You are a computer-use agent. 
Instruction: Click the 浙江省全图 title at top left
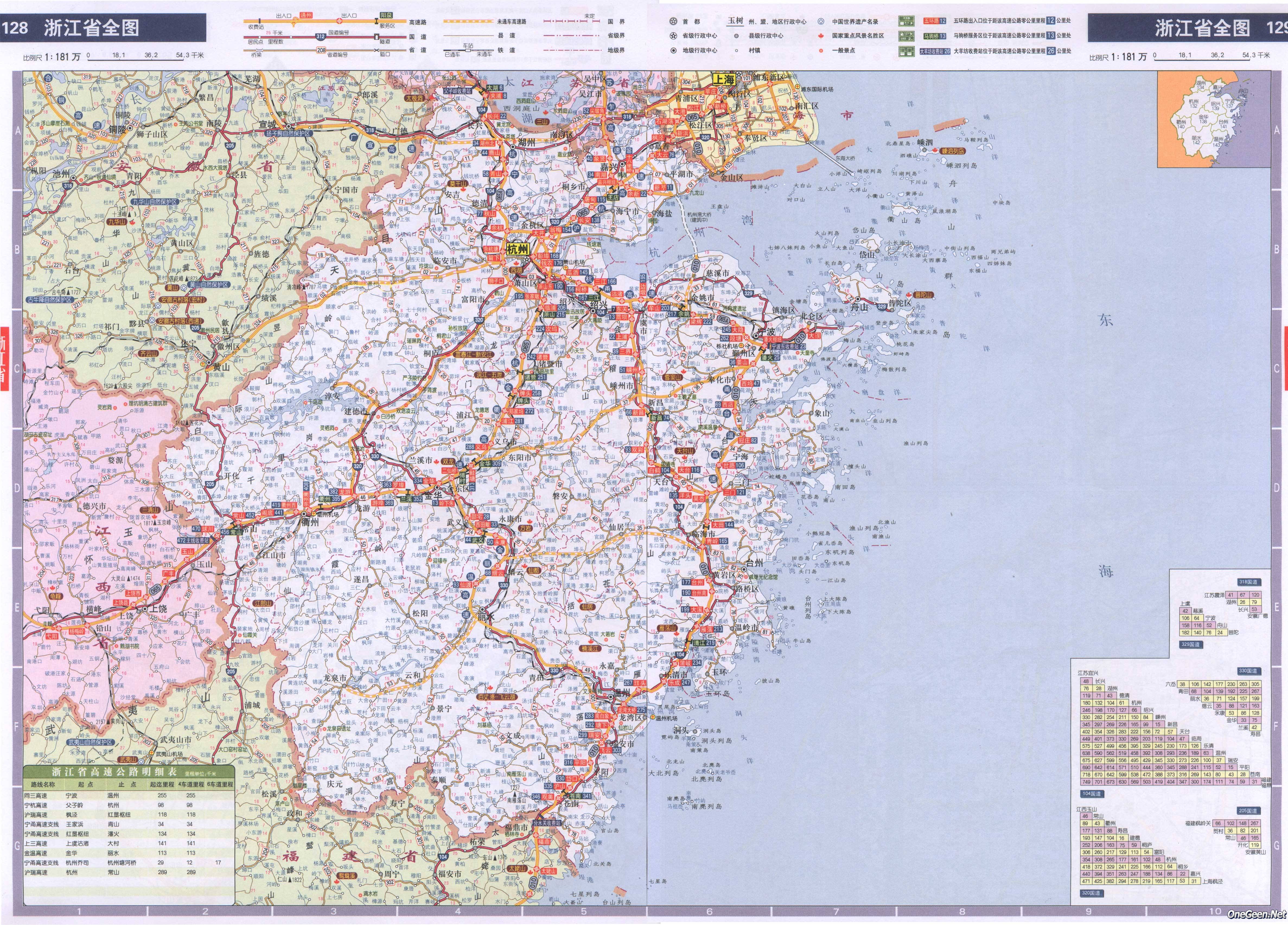coord(91,28)
